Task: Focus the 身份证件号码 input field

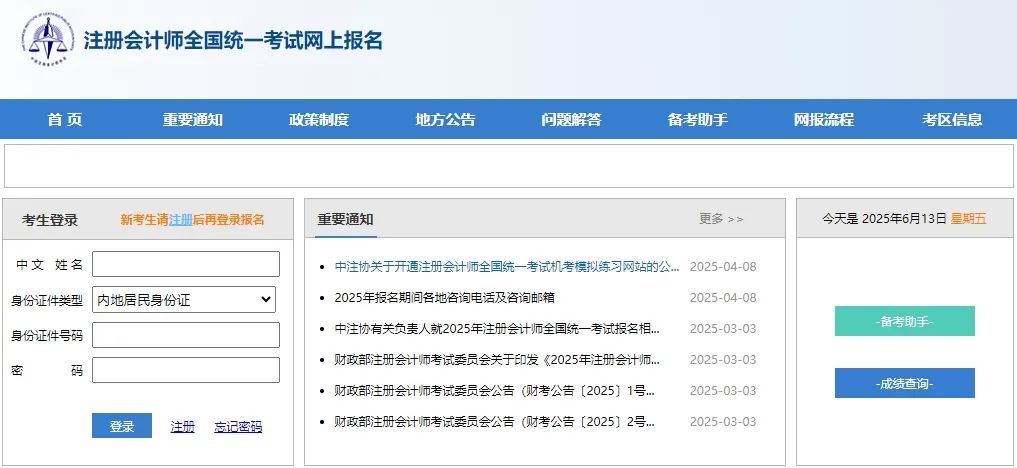Action: pyautogui.click(x=185, y=335)
